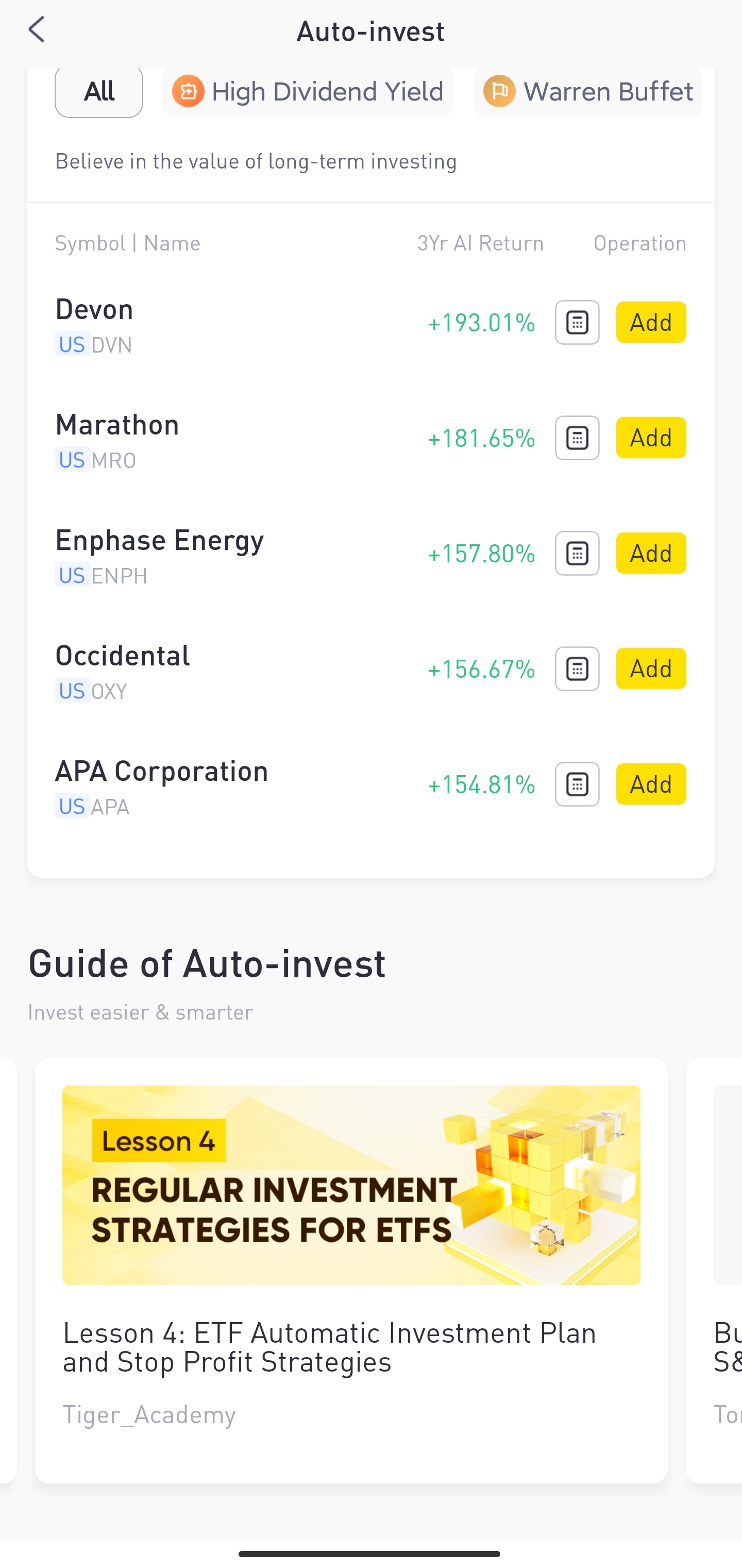This screenshot has width=742, height=1568.
Task: Add Marathon to auto-invest
Action: pyautogui.click(x=650, y=438)
